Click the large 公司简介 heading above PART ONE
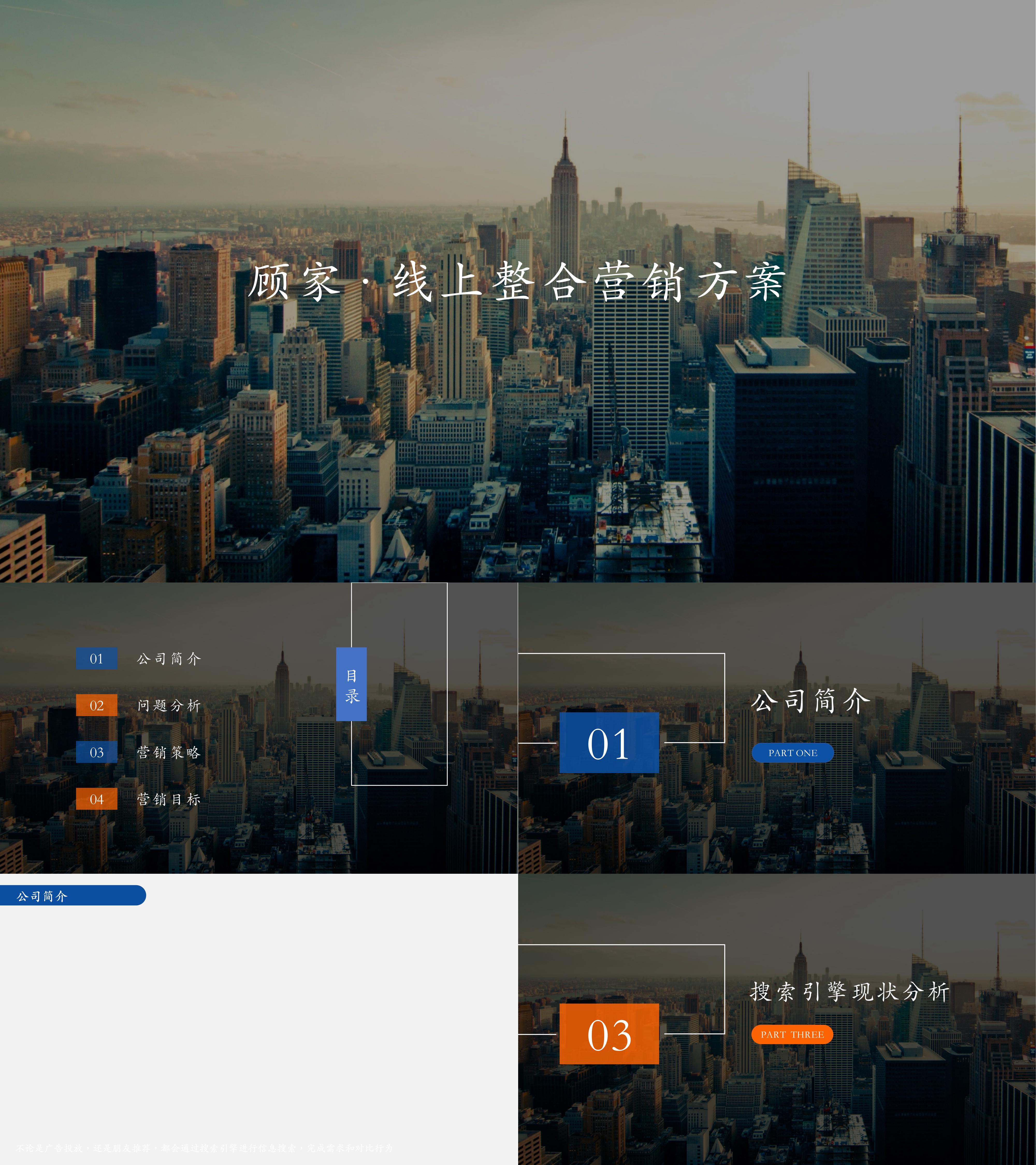 click(811, 701)
